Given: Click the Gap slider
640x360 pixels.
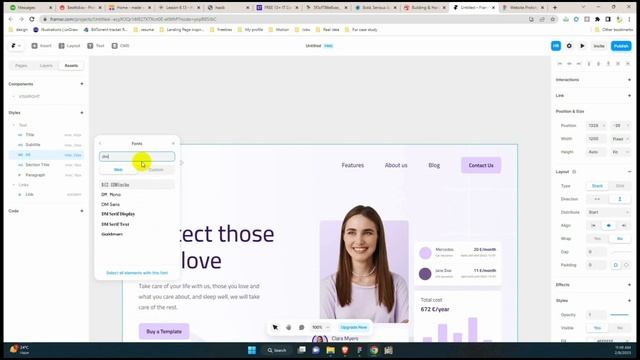Looking at the screenshot, I should pyautogui.click(x=620, y=252).
